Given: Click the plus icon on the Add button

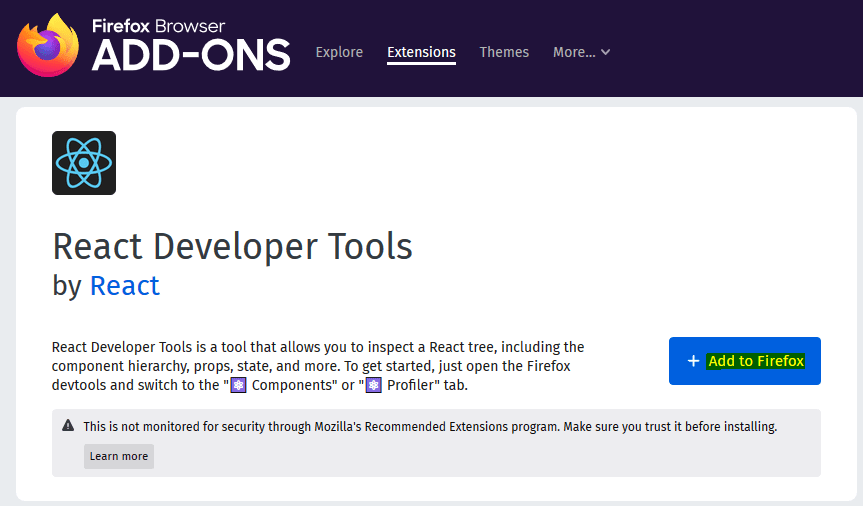Looking at the screenshot, I should 693,361.
